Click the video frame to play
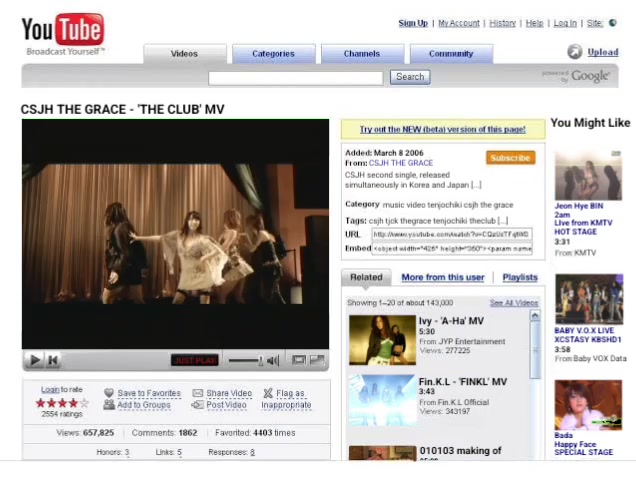636x480 pixels. click(x=175, y=234)
